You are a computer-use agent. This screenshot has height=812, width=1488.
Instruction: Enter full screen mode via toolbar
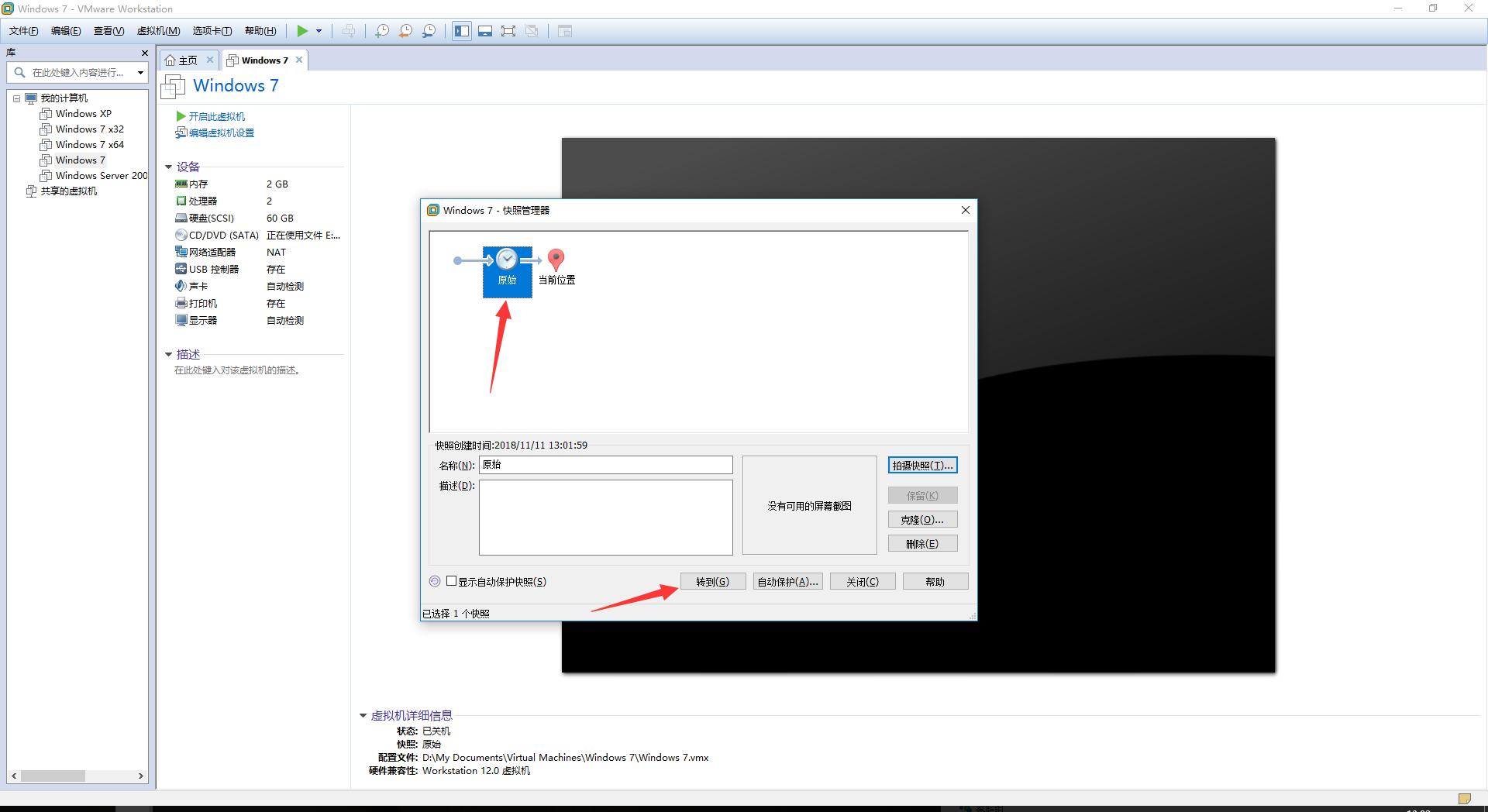pyautogui.click(x=508, y=31)
